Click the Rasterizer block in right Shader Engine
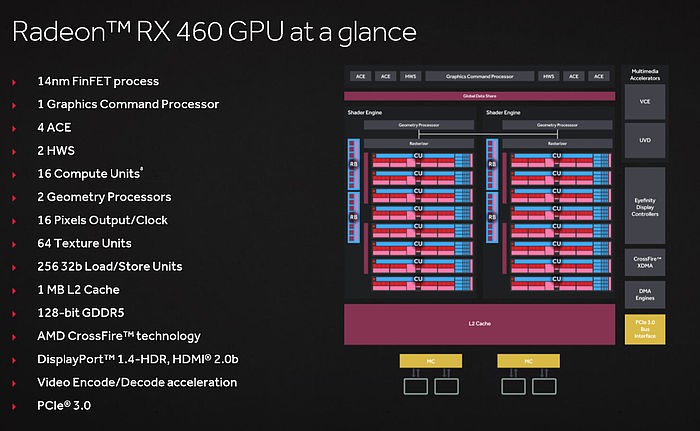Image resolution: width=700 pixels, height=431 pixels. tap(557, 144)
